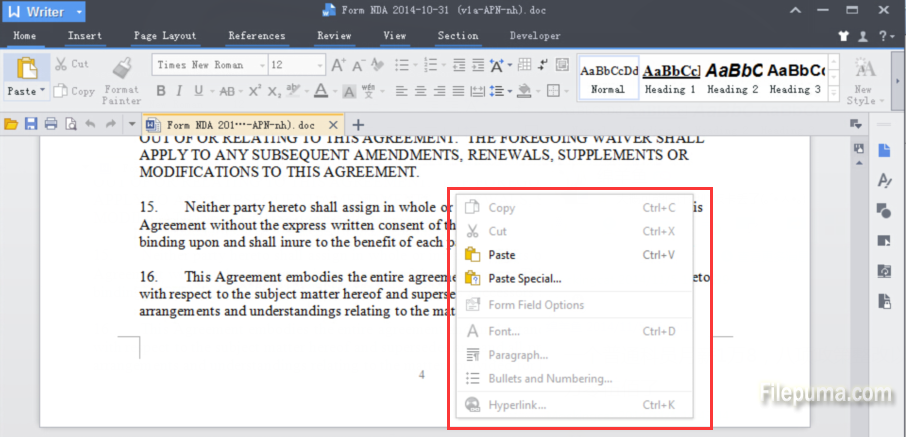Expand the Paste dropdown arrow

pyautogui.click(x=43, y=91)
